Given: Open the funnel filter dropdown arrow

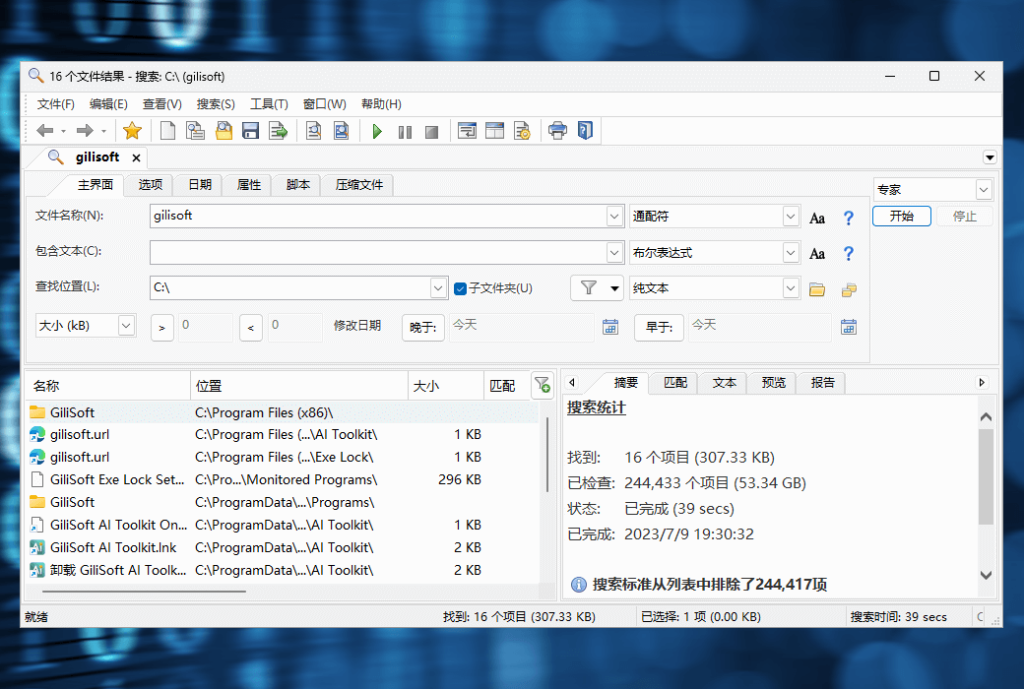Looking at the screenshot, I should coord(615,288).
